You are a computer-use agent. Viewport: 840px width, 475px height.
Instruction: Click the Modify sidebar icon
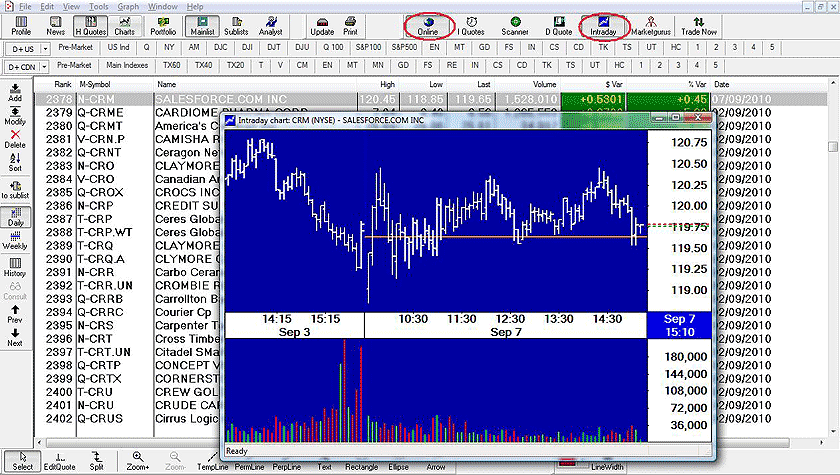coord(15,116)
